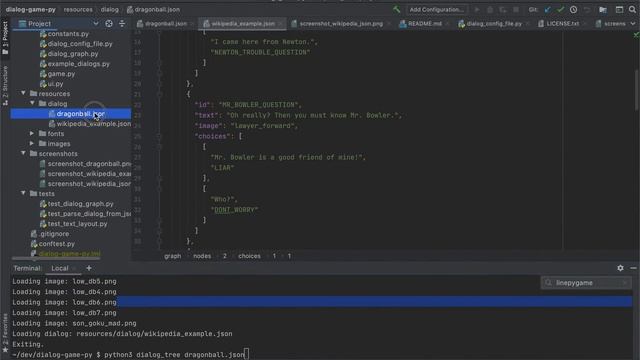Click terminal search field with linepygame
This screenshot has width=640, height=360.
(586, 282)
